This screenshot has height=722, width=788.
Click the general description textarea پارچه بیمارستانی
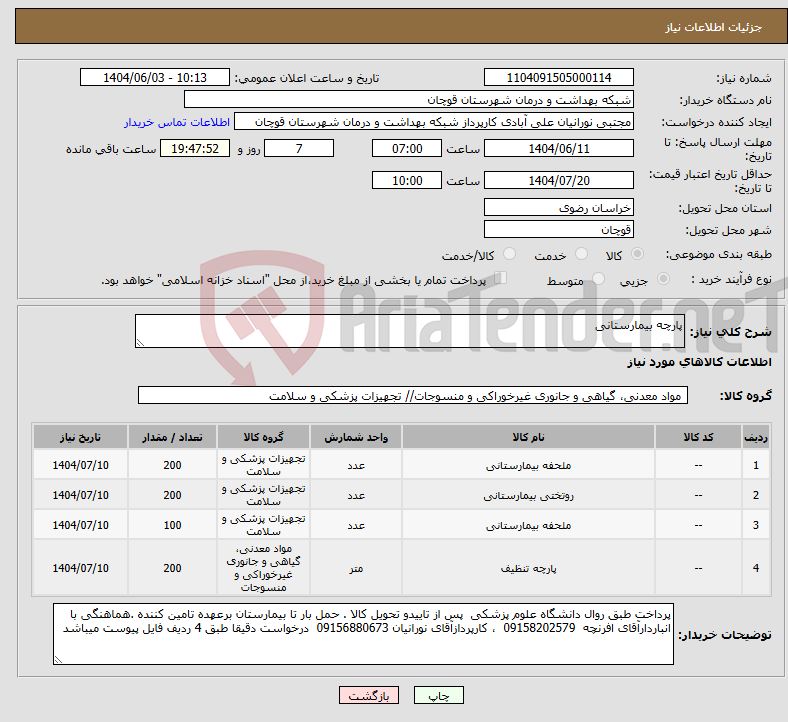coord(410,331)
